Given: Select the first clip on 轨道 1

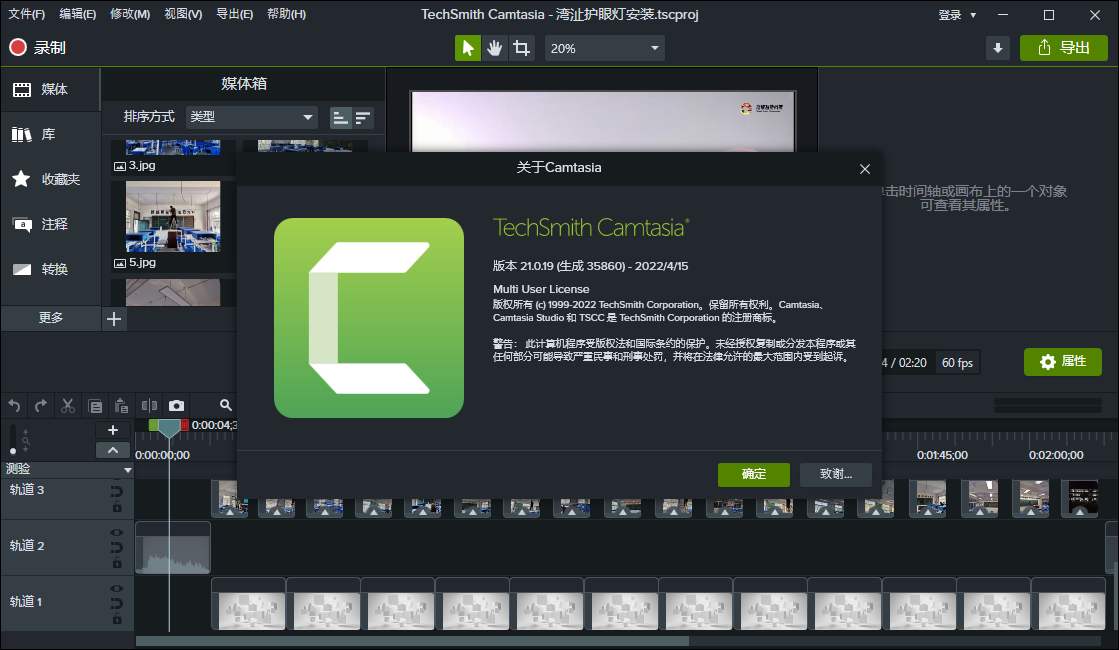Looking at the screenshot, I should (248, 604).
